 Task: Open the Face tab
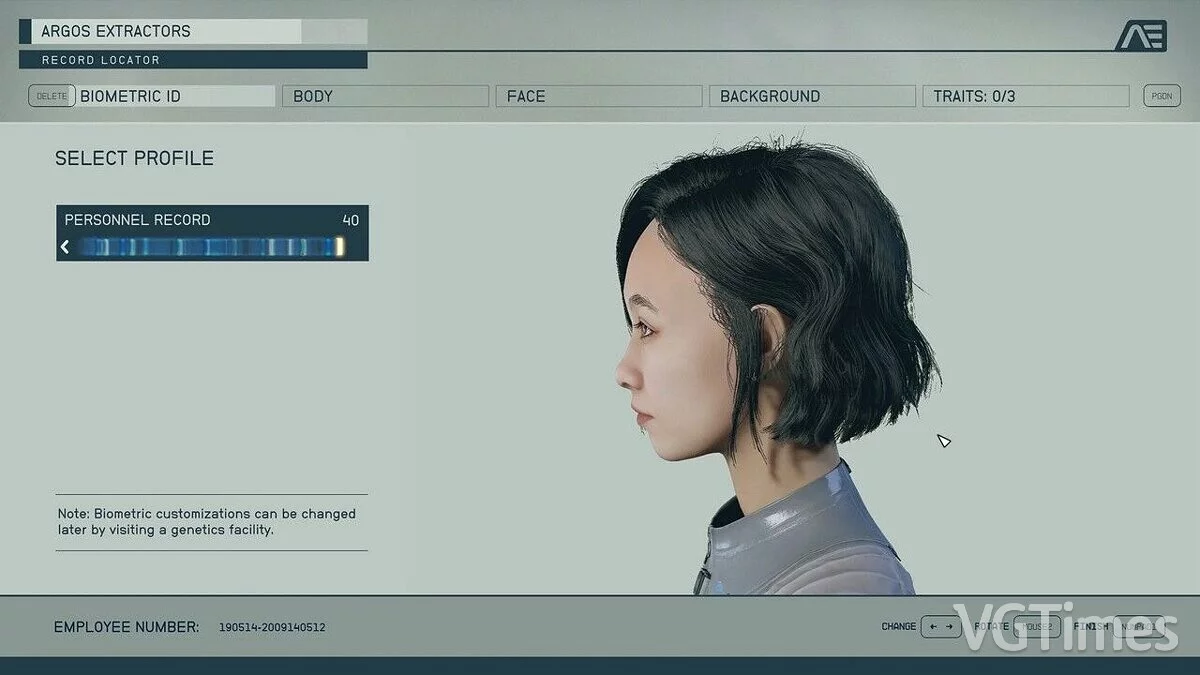(598, 96)
